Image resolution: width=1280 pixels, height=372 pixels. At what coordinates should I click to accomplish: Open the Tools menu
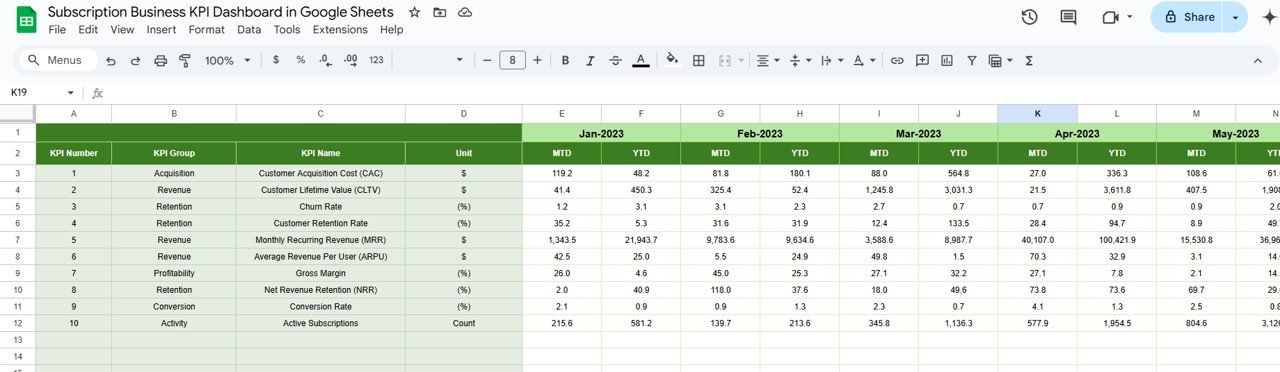pyautogui.click(x=287, y=30)
